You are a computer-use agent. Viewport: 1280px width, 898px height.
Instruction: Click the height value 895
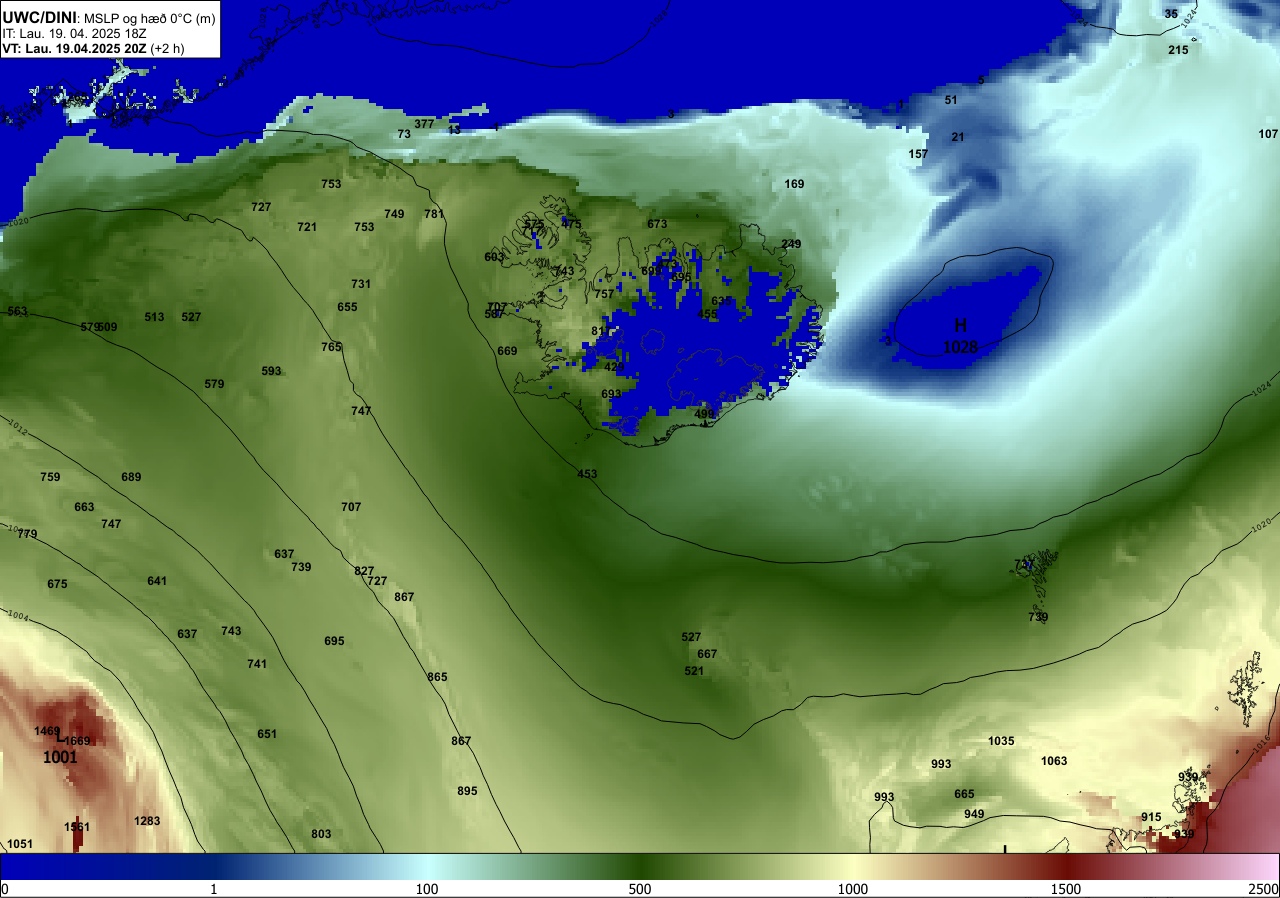[x=467, y=791]
